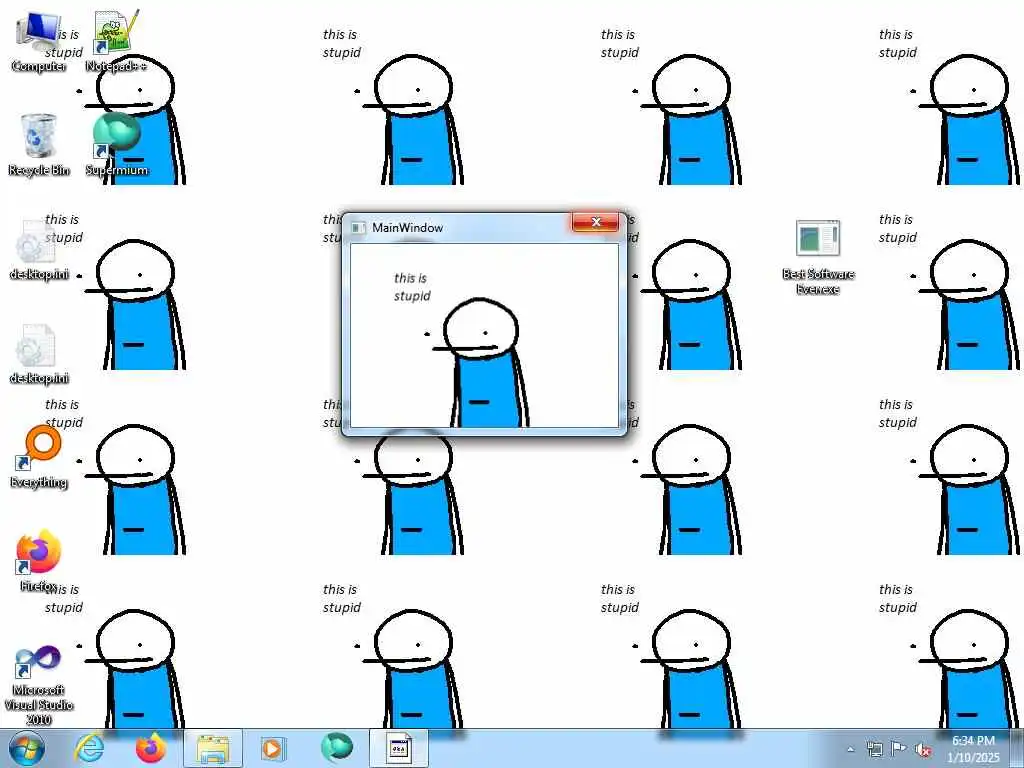Click the MainWindow title bar icon
The height and width of the screenshot is (768, 1024).
click(x=358, y=228)
